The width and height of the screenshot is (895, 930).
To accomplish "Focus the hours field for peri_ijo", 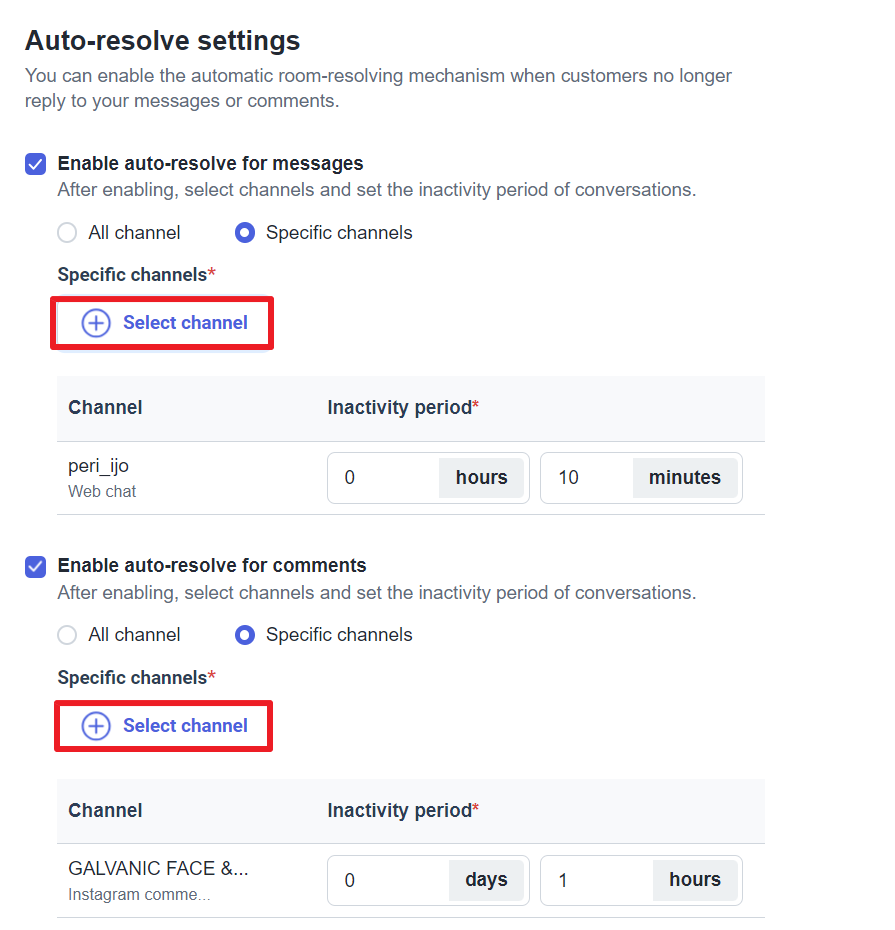I will tap(385, 478).
